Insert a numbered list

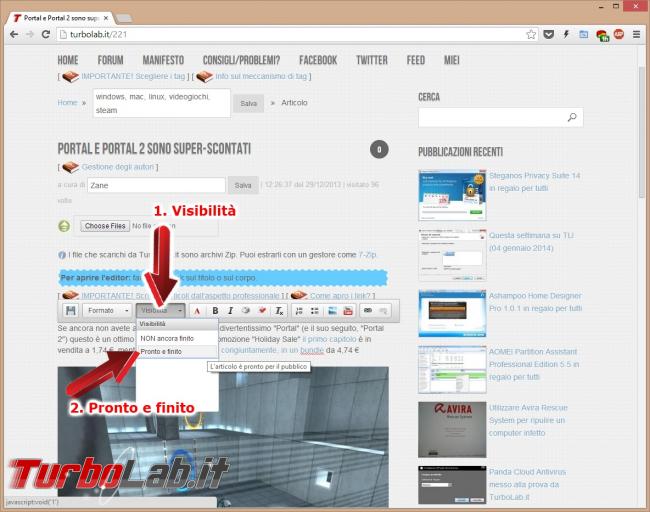click(299, 311)
